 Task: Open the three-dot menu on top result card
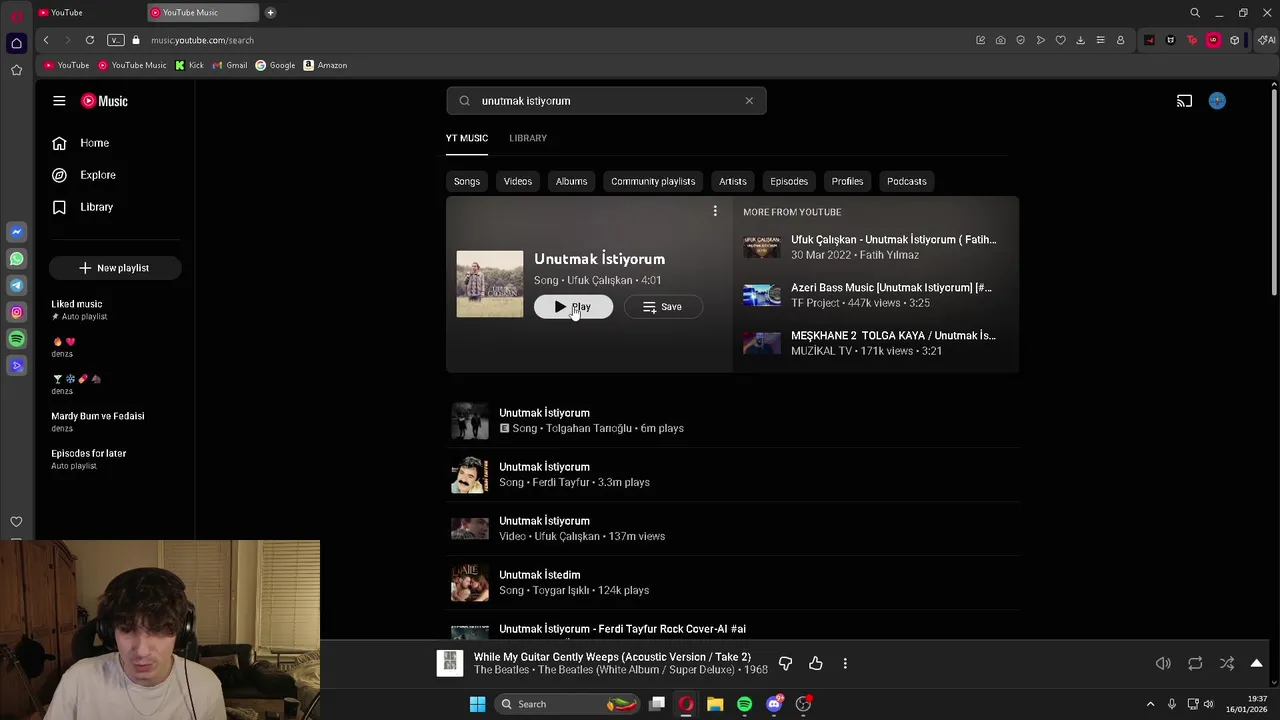715,211
